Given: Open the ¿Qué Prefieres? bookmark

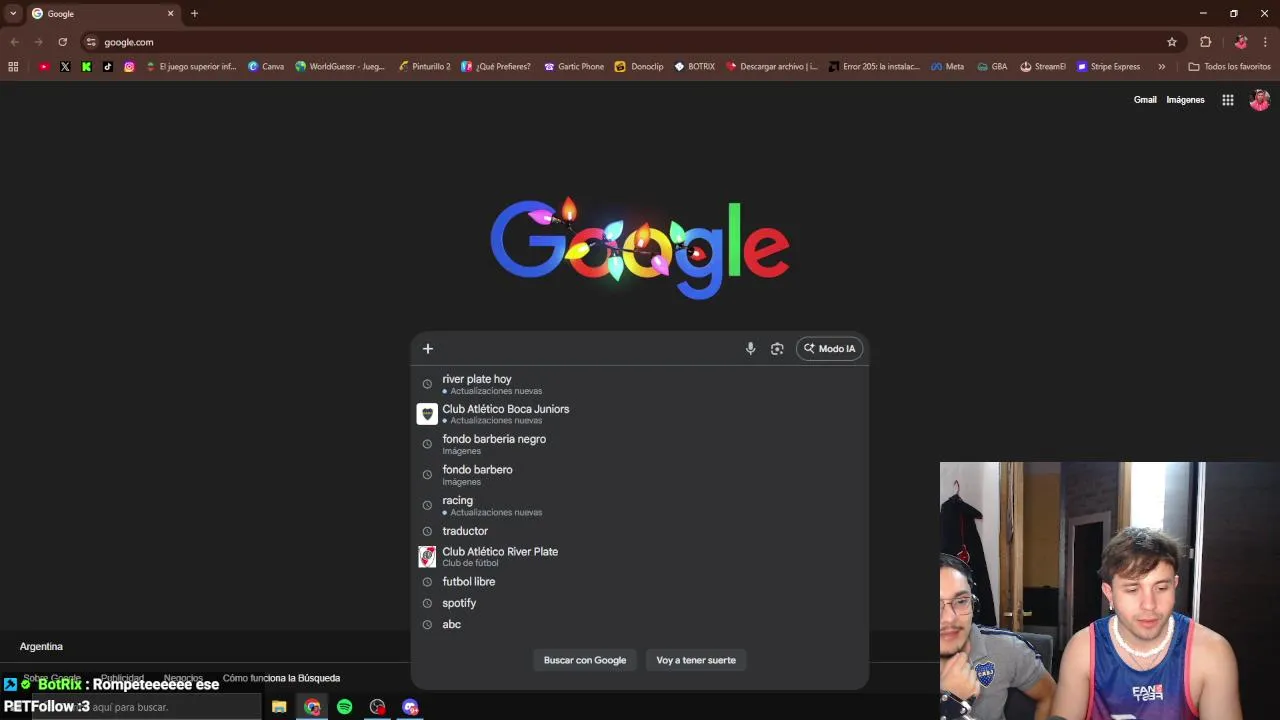Looking at the screenshot, I should click(x=496, y=67).
